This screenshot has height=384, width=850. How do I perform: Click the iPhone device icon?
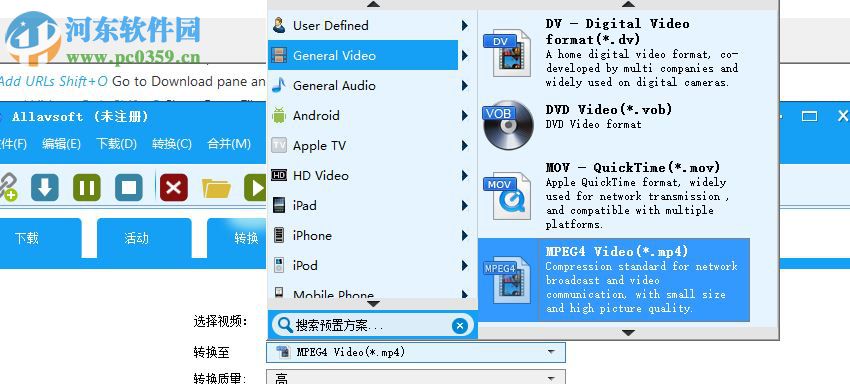(x=279, y=235)
